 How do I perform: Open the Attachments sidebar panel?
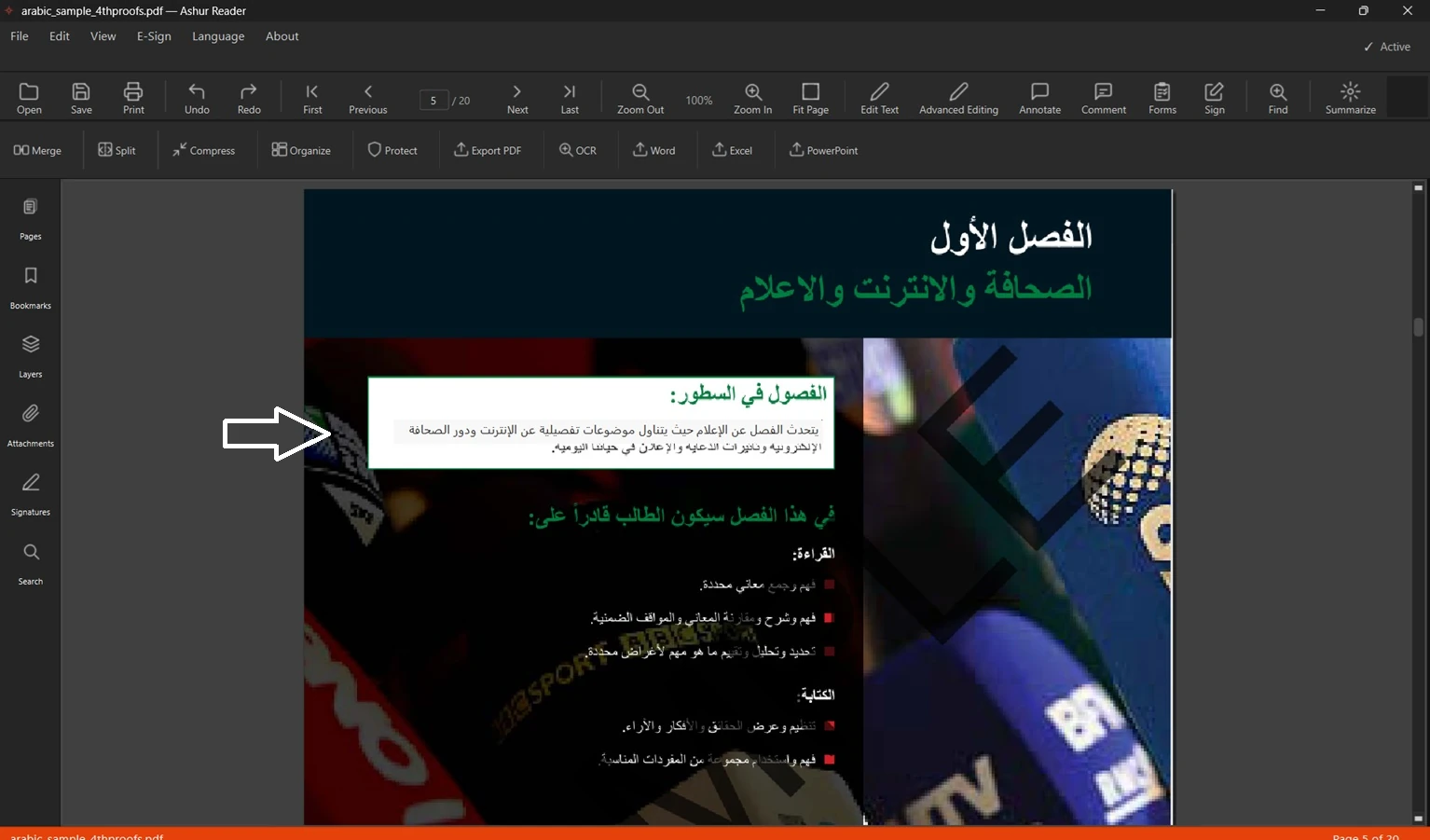(31, 426)
